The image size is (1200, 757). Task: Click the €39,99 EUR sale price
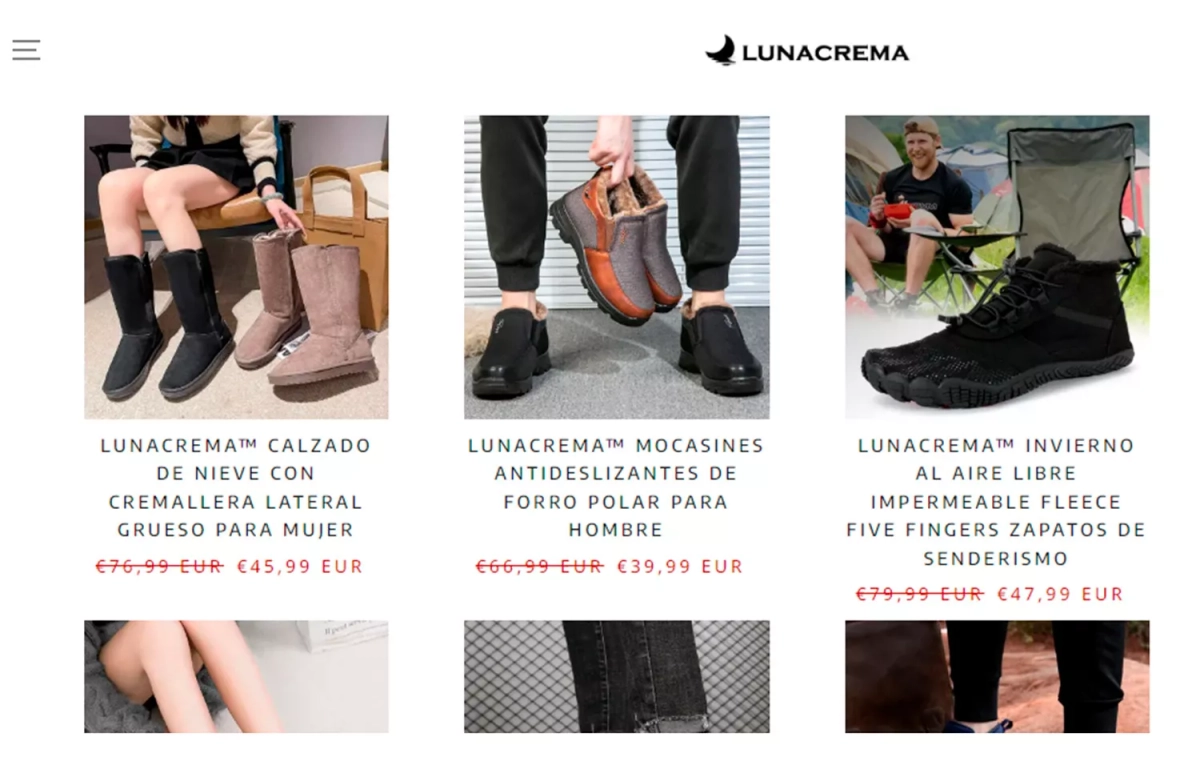pos(680,567)
